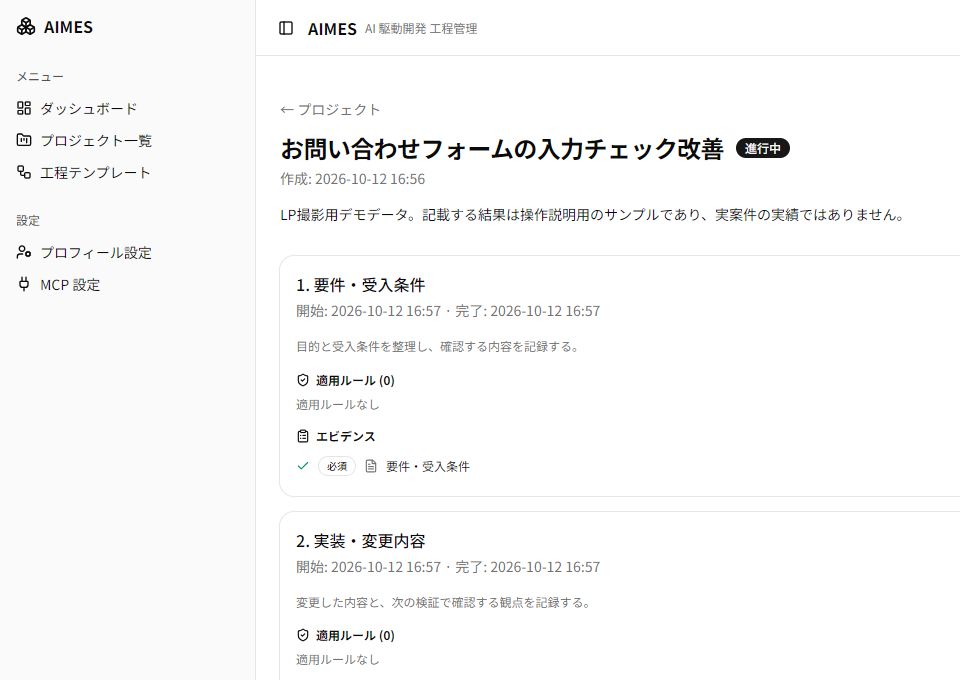Click AIMES title in the top header
Viewport: 960px width, 680px height.
tap(332, 29)
